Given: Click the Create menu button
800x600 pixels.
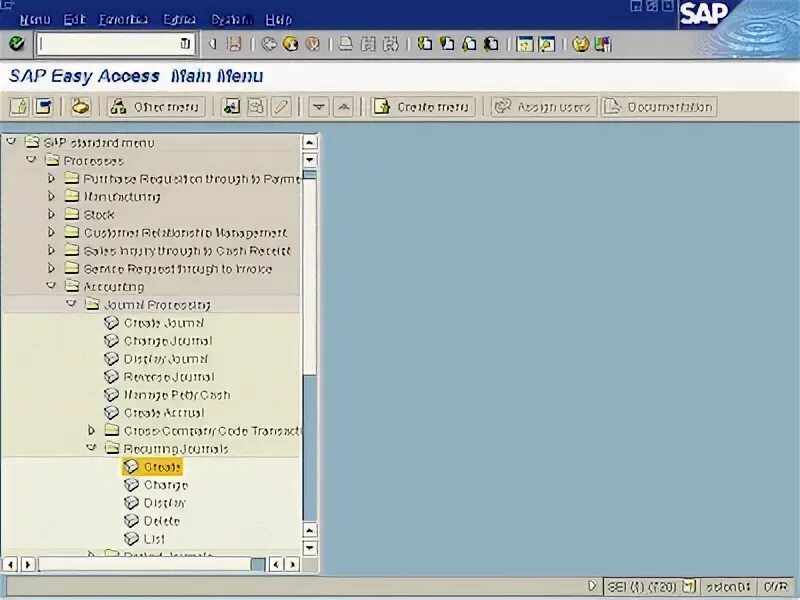Looking at the screenshot, I should pos(423,107).
